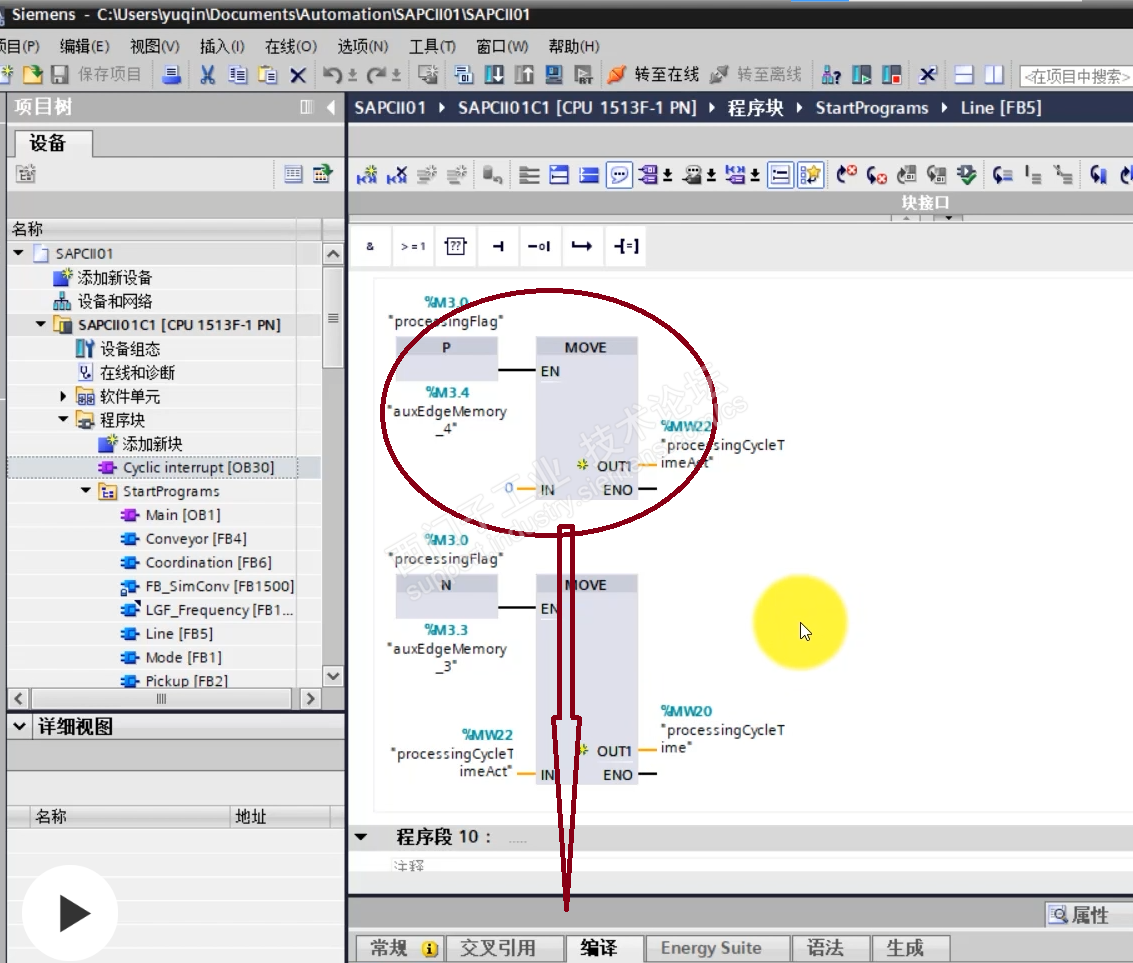1133x963 pixels.
Task: Collapse the project tree panel
Action: [x=331, y=107]
